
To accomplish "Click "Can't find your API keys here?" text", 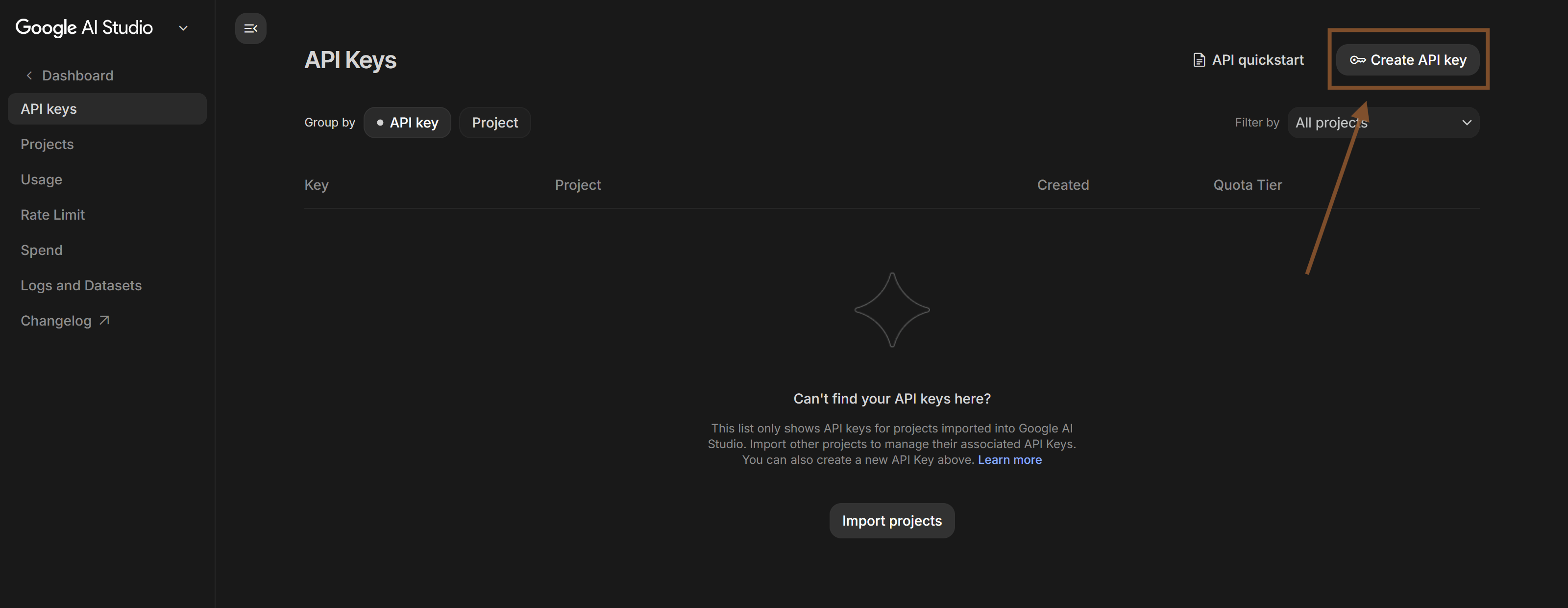I will (891, 399).
